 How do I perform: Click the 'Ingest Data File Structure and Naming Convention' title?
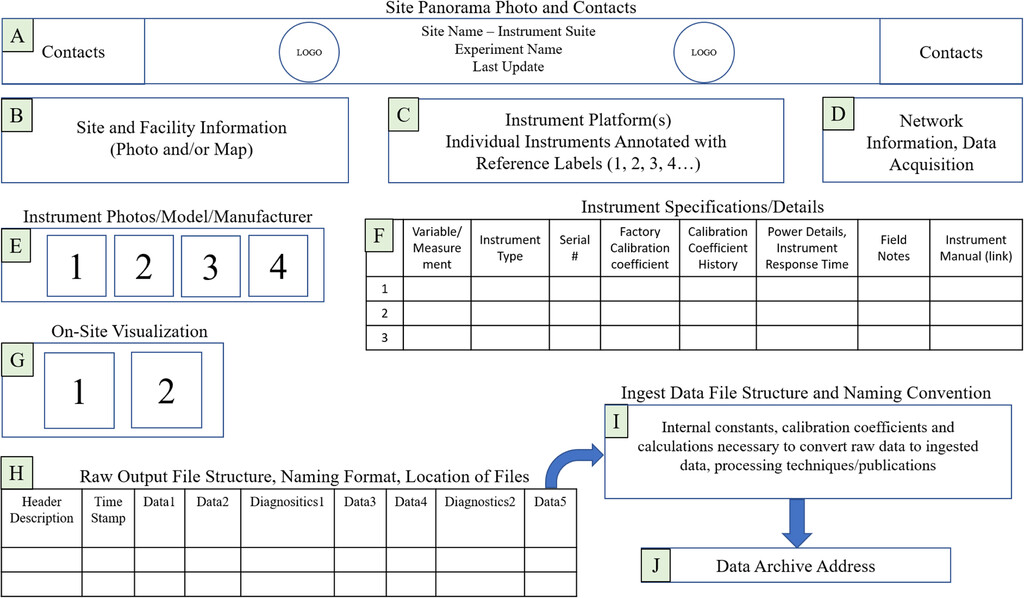[806, 393]
